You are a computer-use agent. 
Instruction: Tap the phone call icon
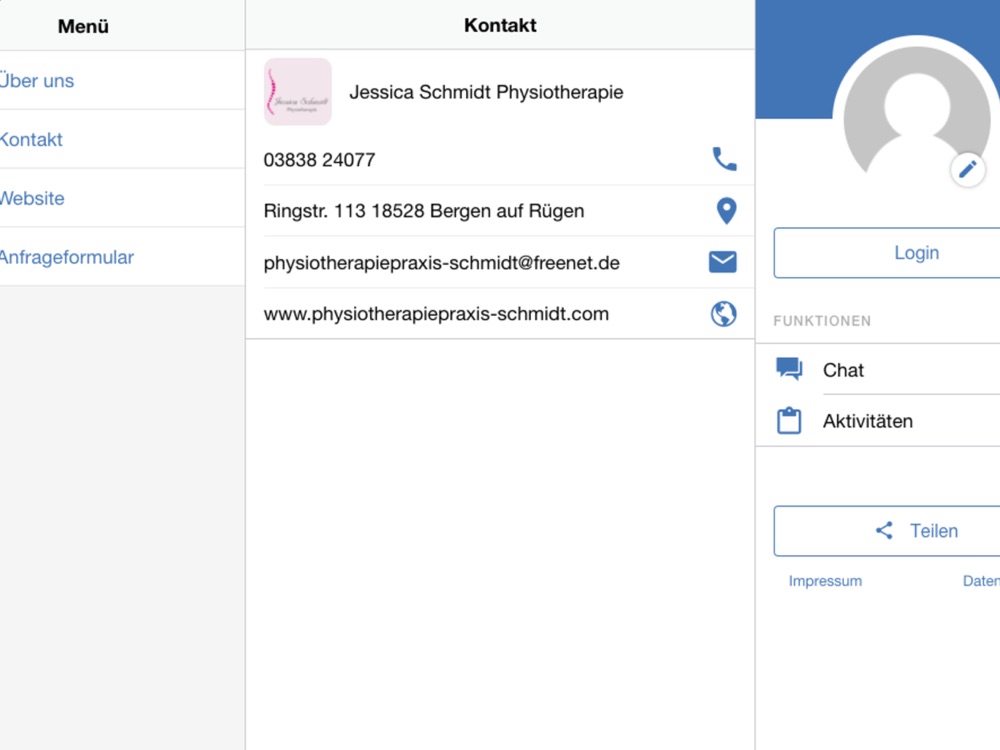click(724, 159)
